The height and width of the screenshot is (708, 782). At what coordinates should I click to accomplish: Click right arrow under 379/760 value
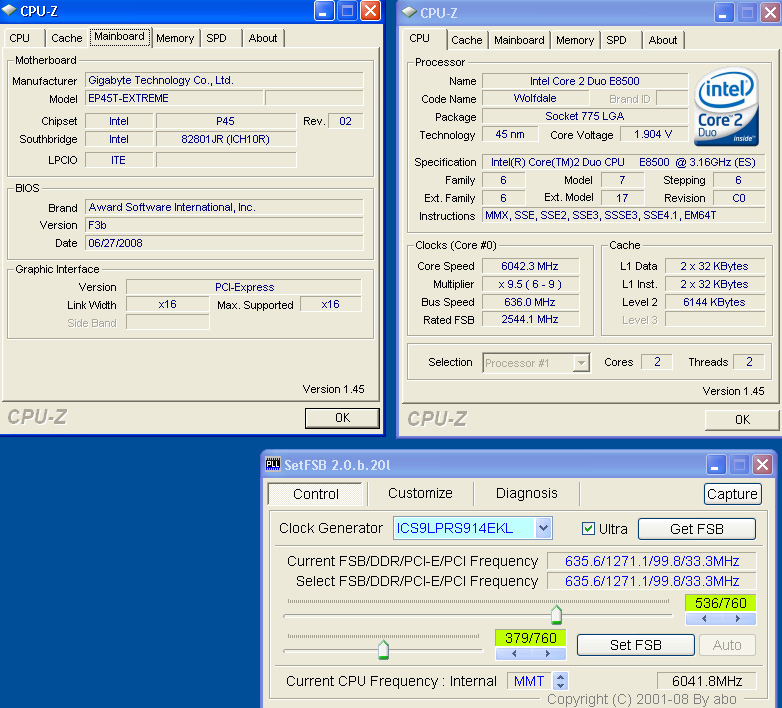(x=548, y=653)
